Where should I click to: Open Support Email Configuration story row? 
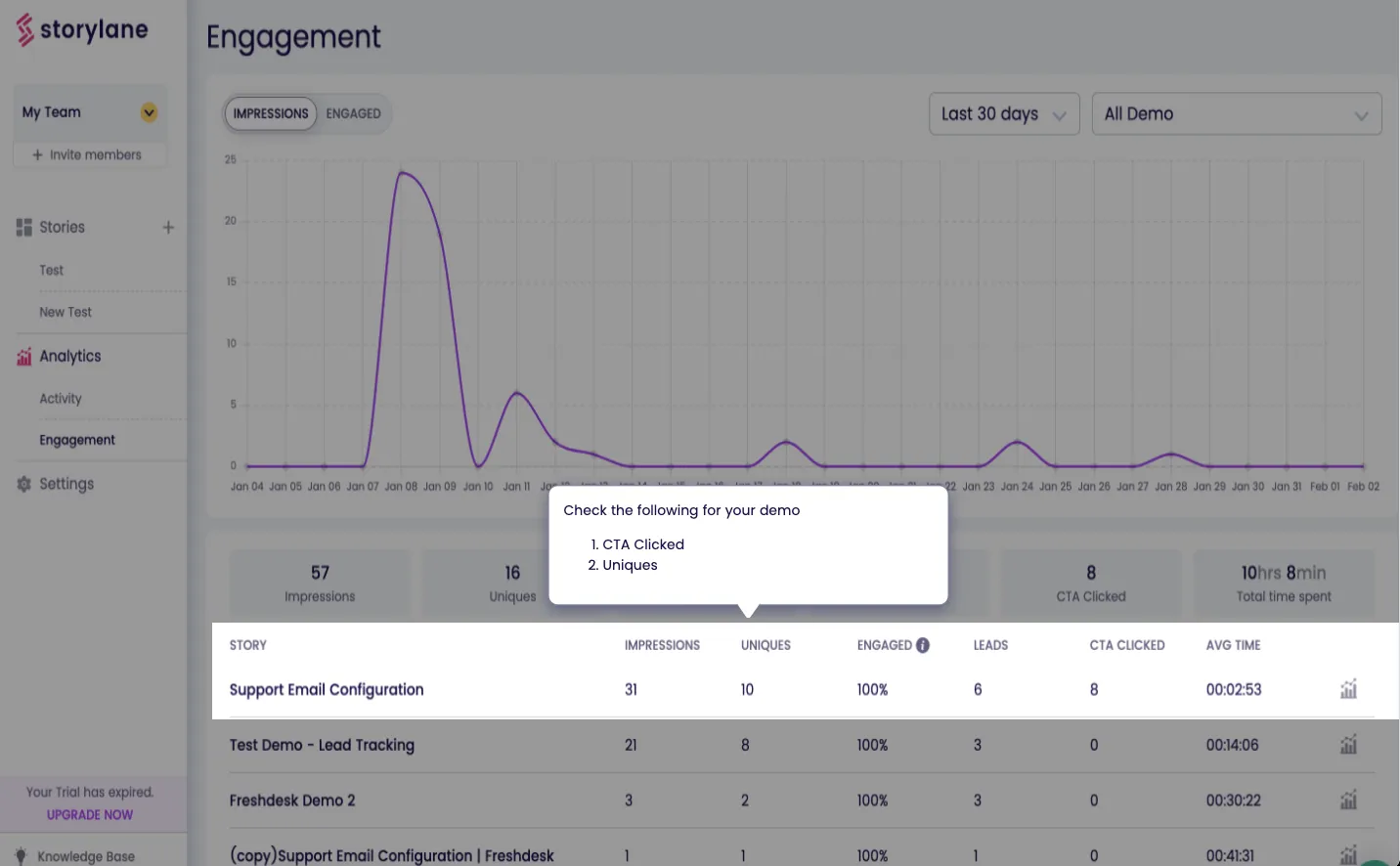327,690
